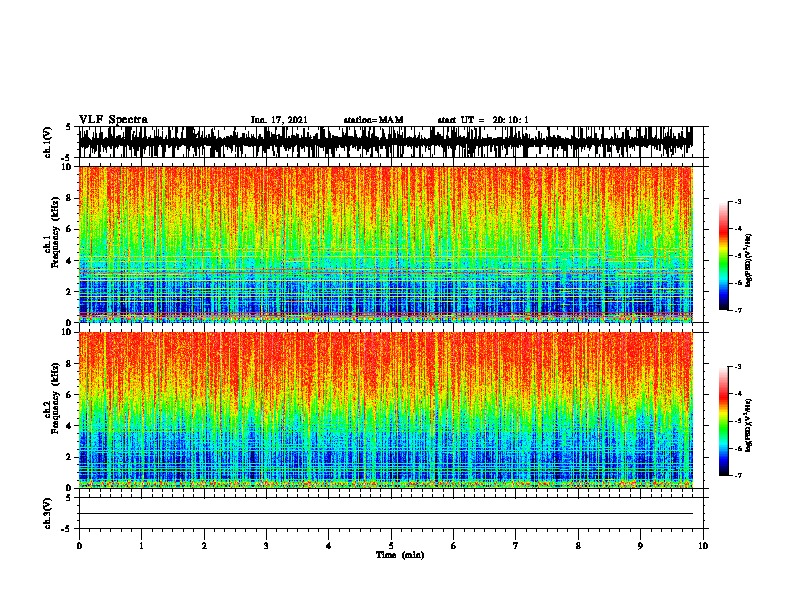Click the ch.1 color scale bar
Image resolution: width=792 pixels, height=612 pixels.
coord(723,256)
